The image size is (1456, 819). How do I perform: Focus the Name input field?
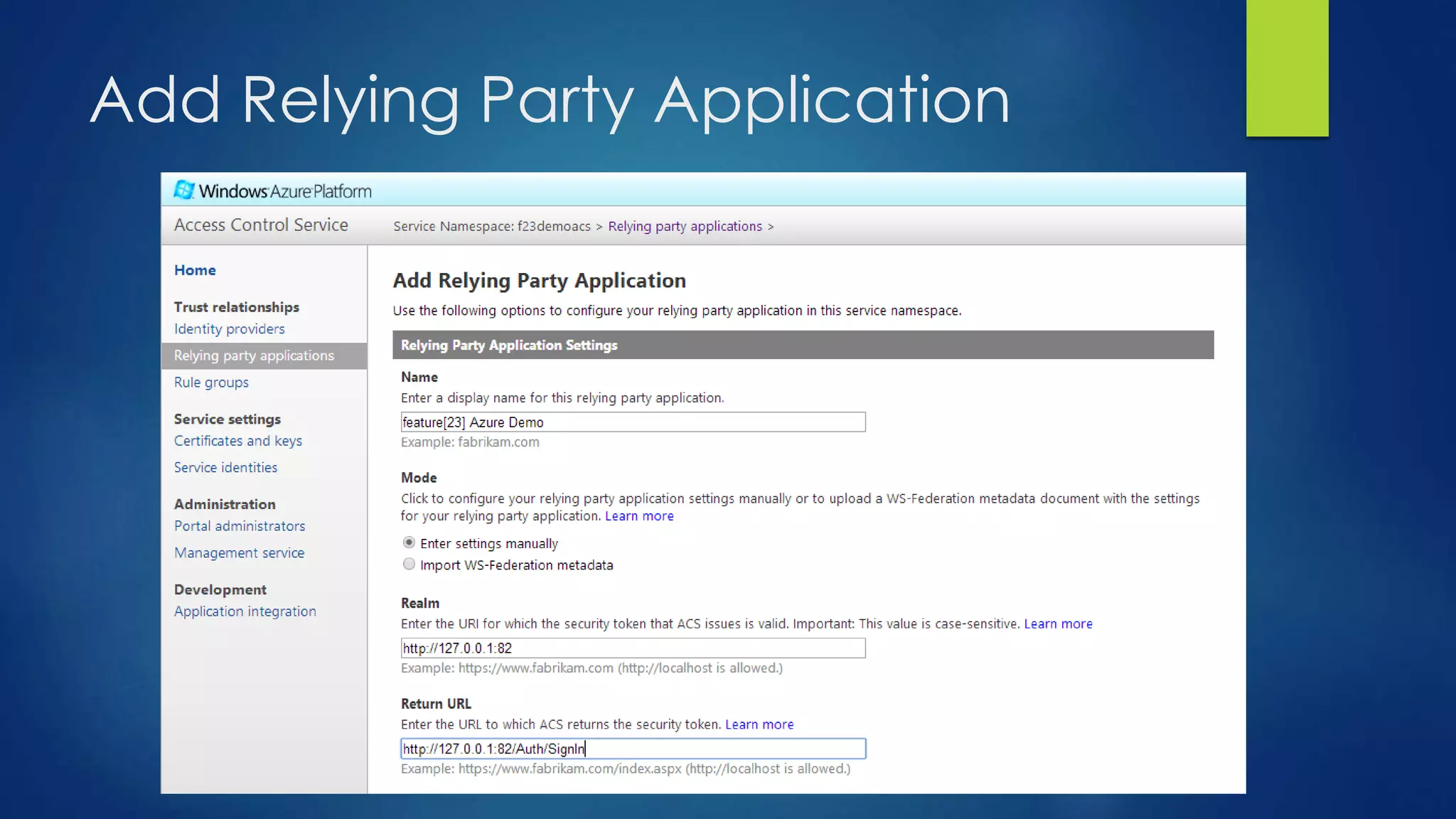pyautogui.click(x=633, y=422)
